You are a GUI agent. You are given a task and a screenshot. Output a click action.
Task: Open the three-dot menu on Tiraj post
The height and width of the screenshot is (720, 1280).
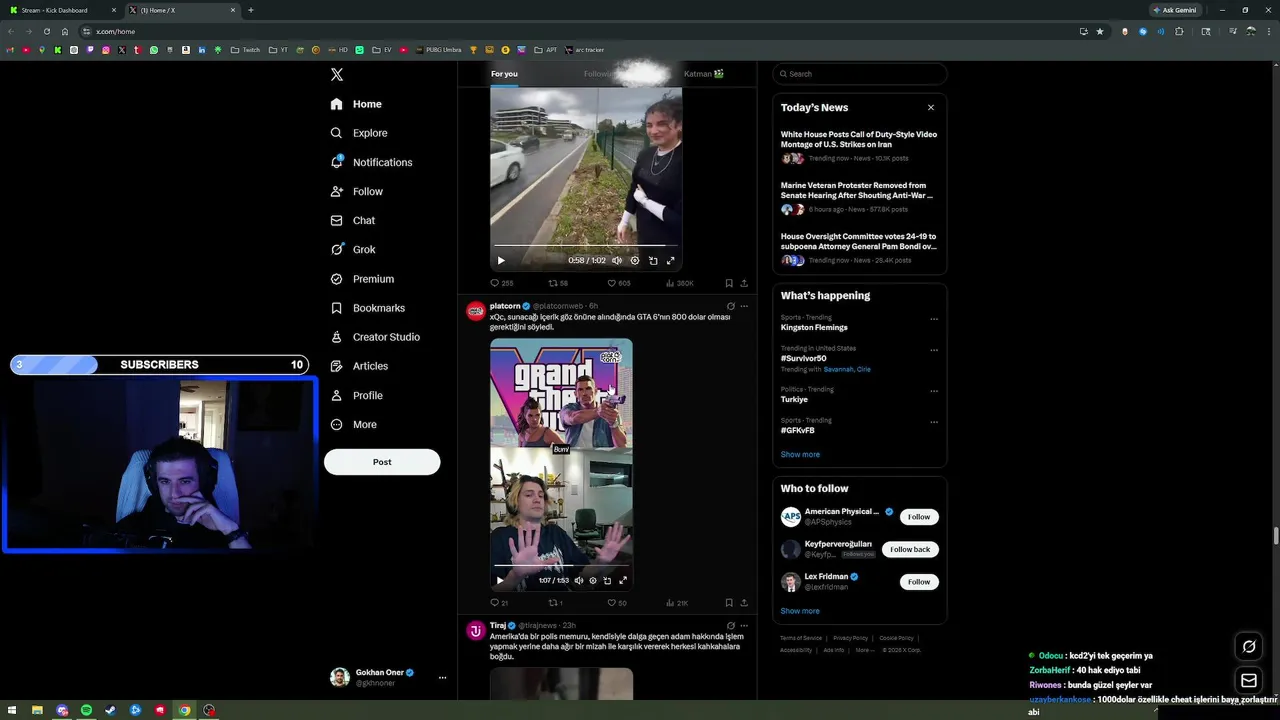coord(744,626)
